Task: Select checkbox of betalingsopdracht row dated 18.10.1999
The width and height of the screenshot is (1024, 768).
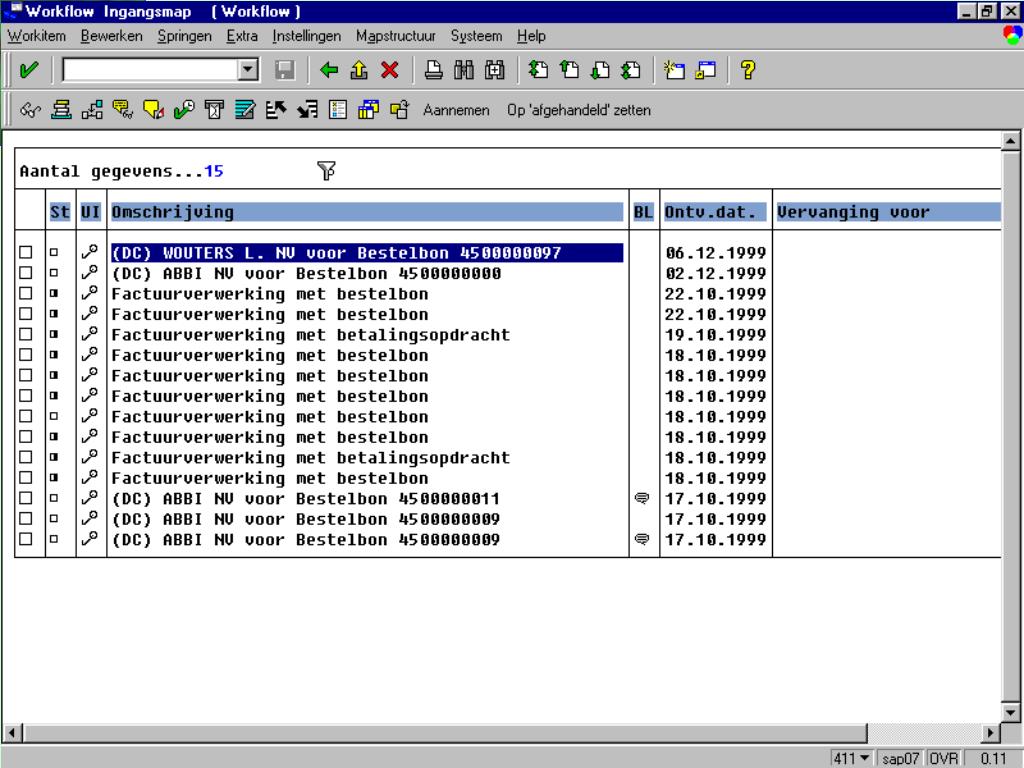Action: coord(26,457)
